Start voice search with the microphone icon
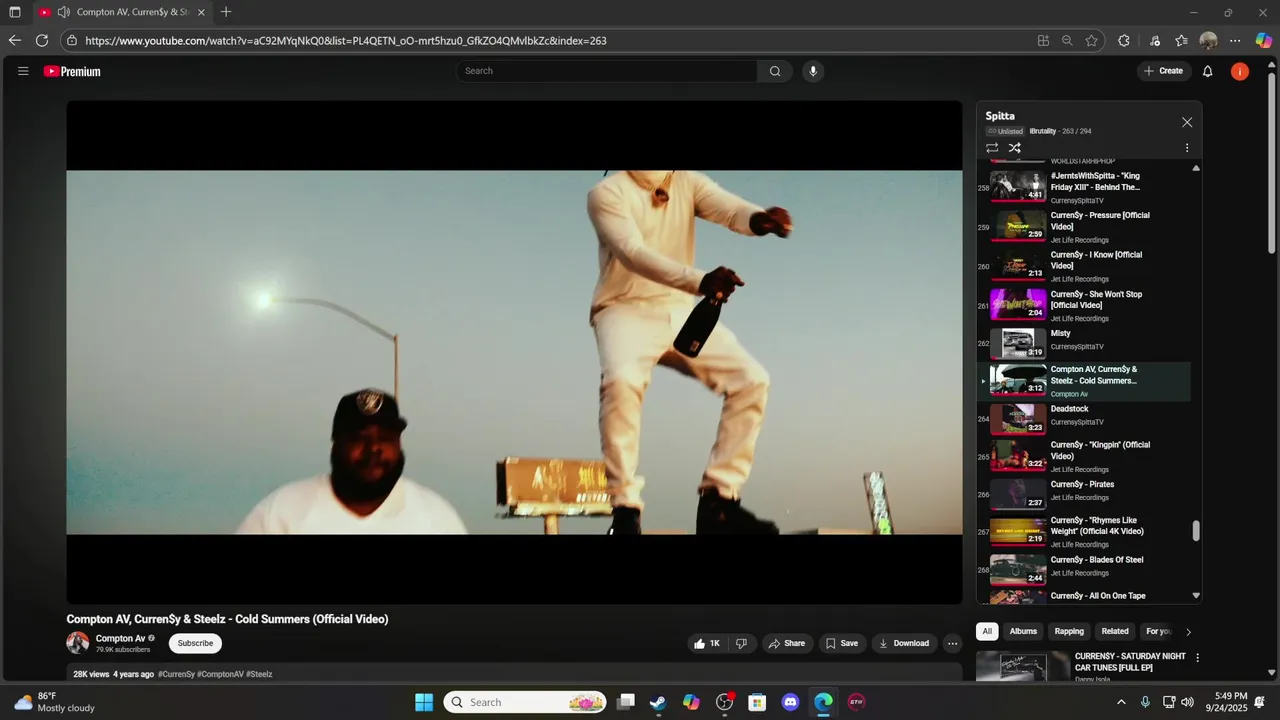1280x720 pixels. 813,71
